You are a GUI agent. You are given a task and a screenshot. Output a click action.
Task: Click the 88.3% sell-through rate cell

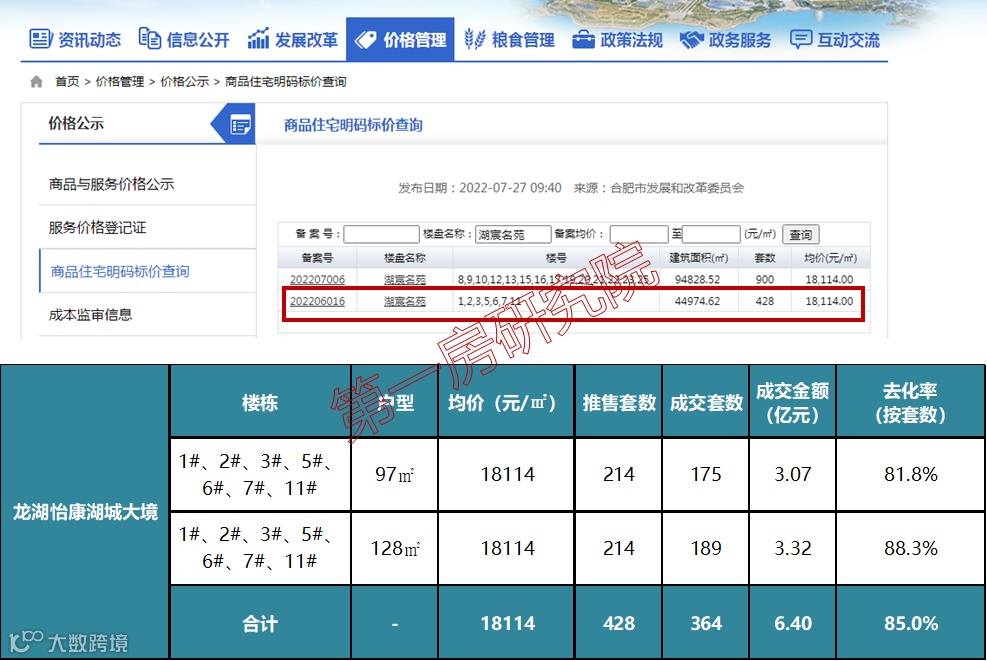910,548
